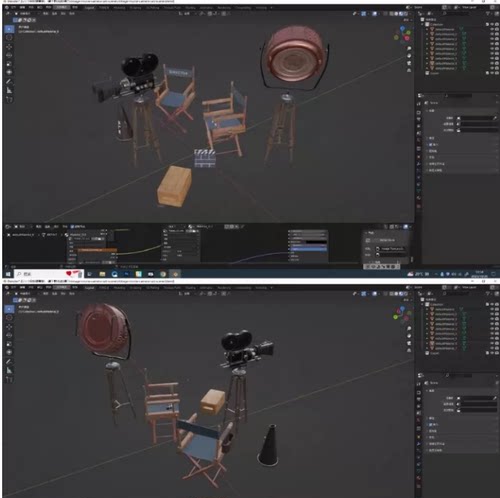500x498 pixels.
Task: Open shading options dropdown in top viewport header
Action: (410, 14)
